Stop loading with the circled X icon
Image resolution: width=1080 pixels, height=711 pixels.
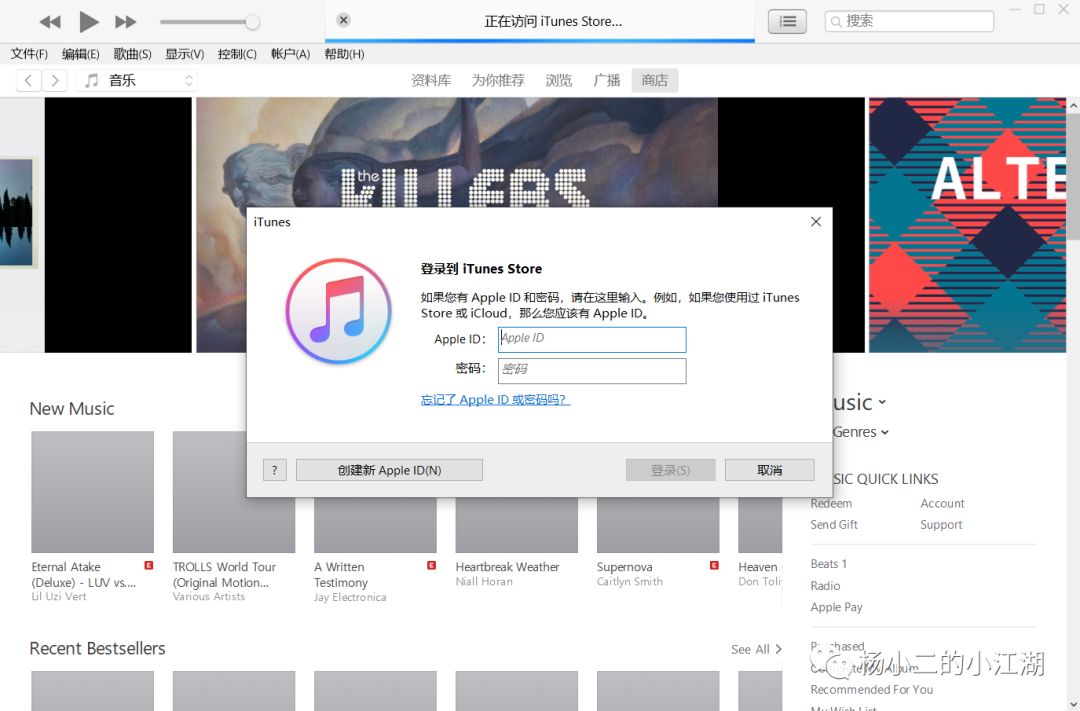click(343, 20)
